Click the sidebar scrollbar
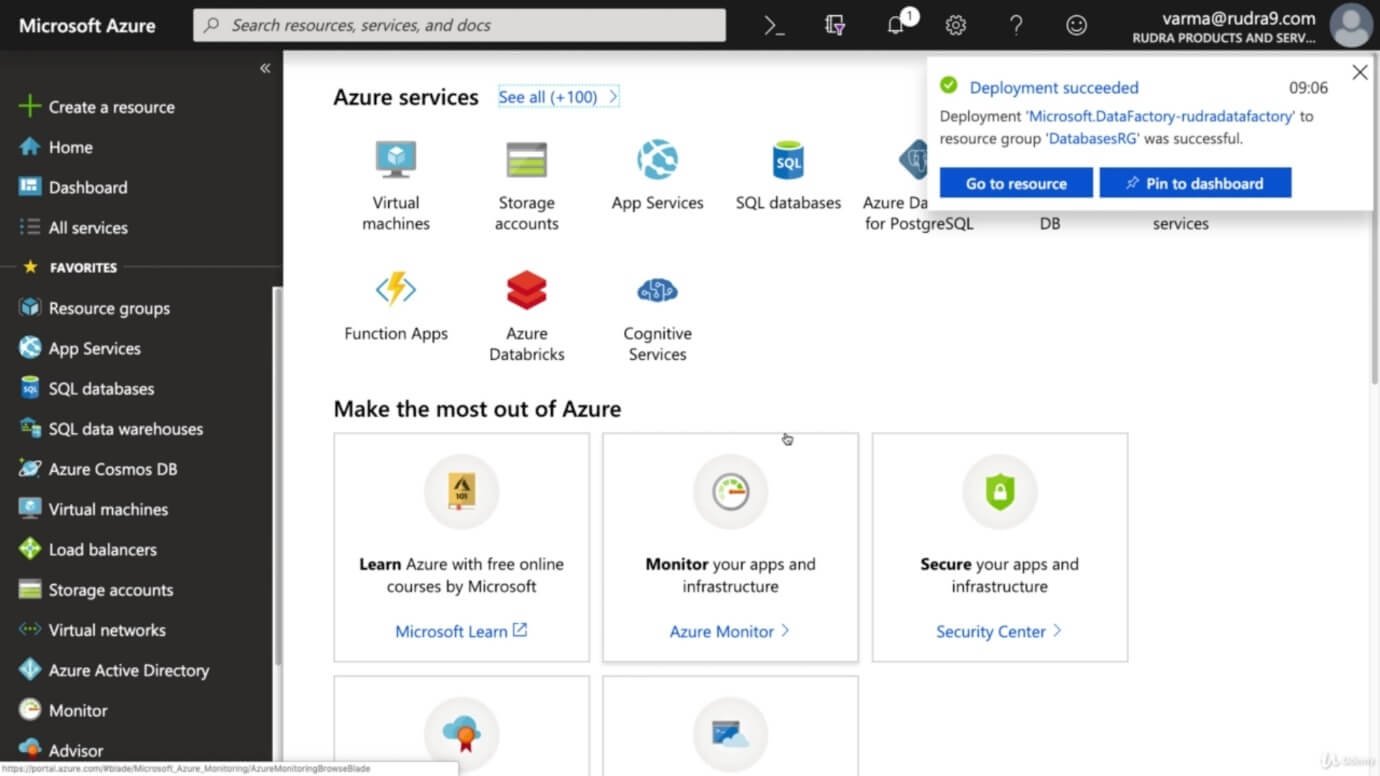 pos(277,475)
